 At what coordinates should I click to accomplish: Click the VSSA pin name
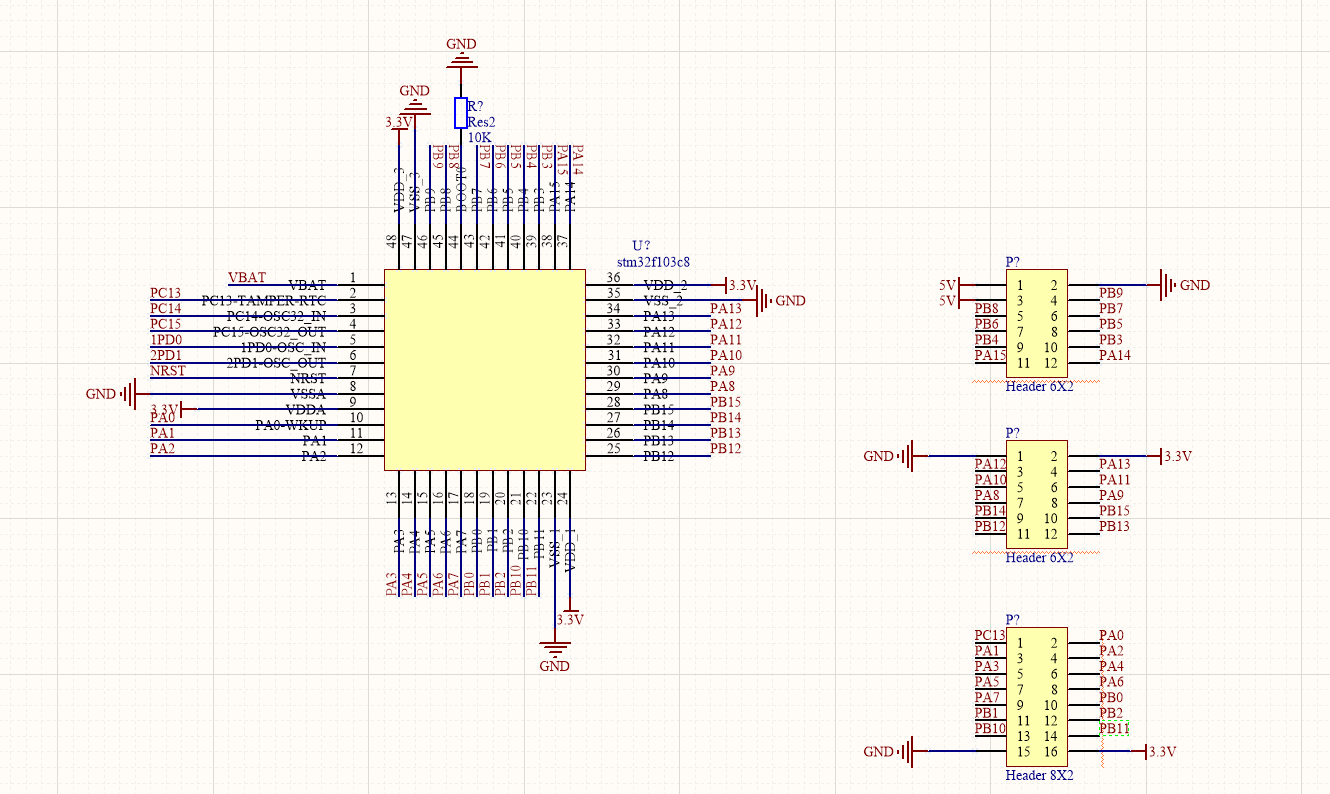tap(308, 394)
